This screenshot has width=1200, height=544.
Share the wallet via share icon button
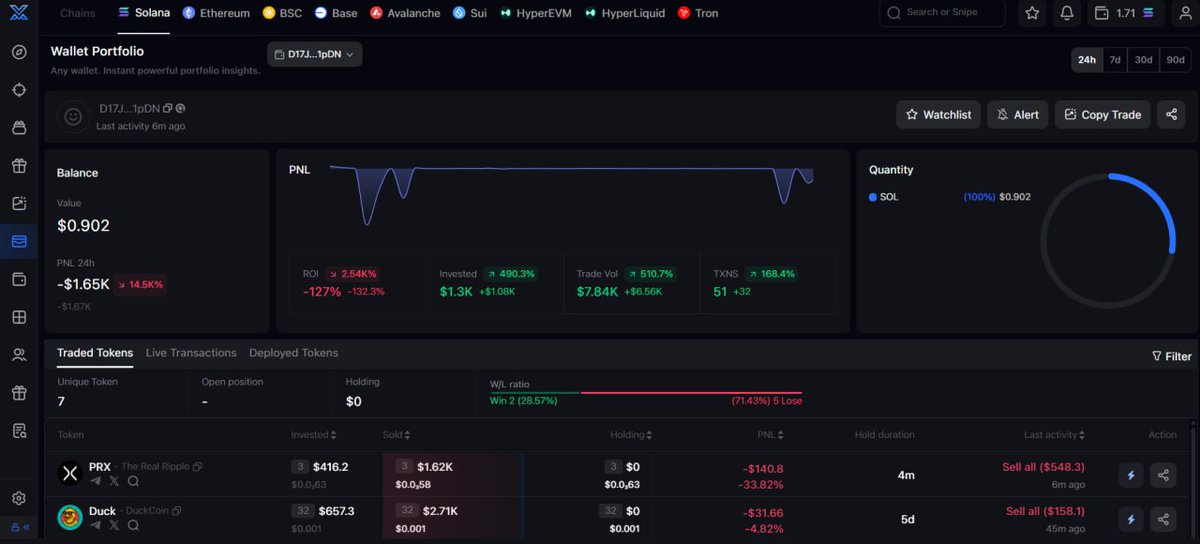click(1171, 115)
